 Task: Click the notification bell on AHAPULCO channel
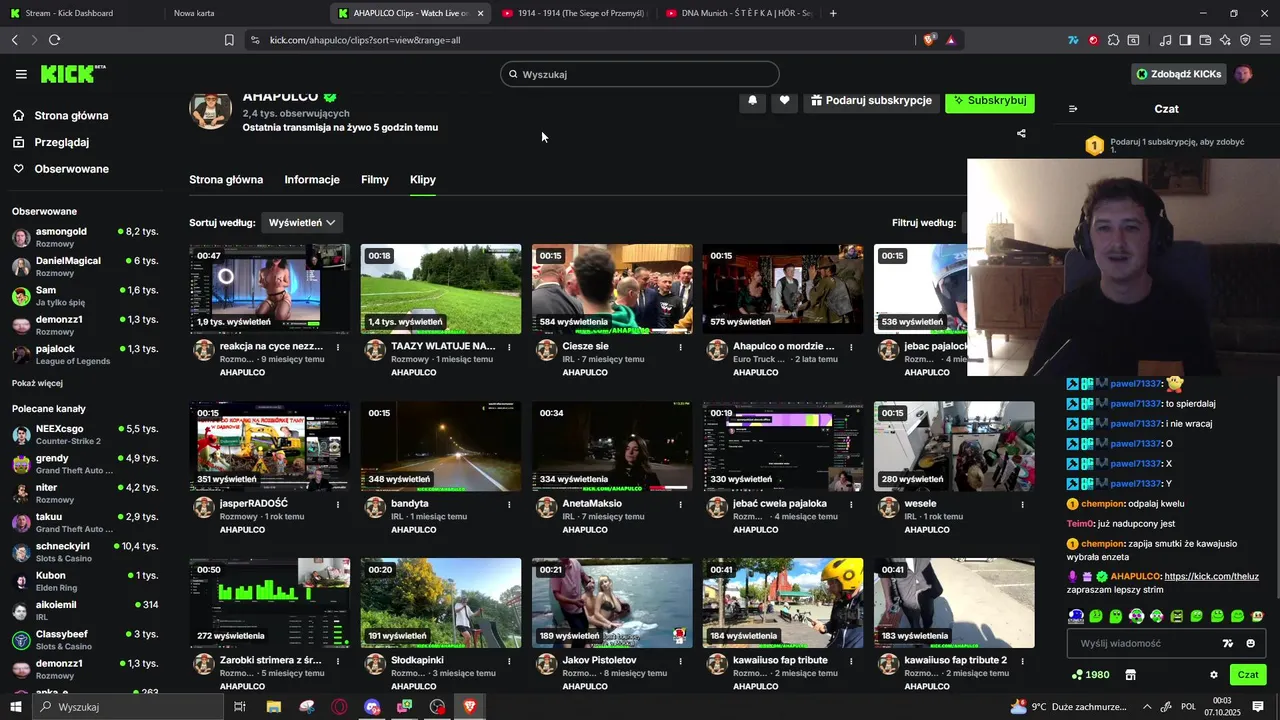753,100
